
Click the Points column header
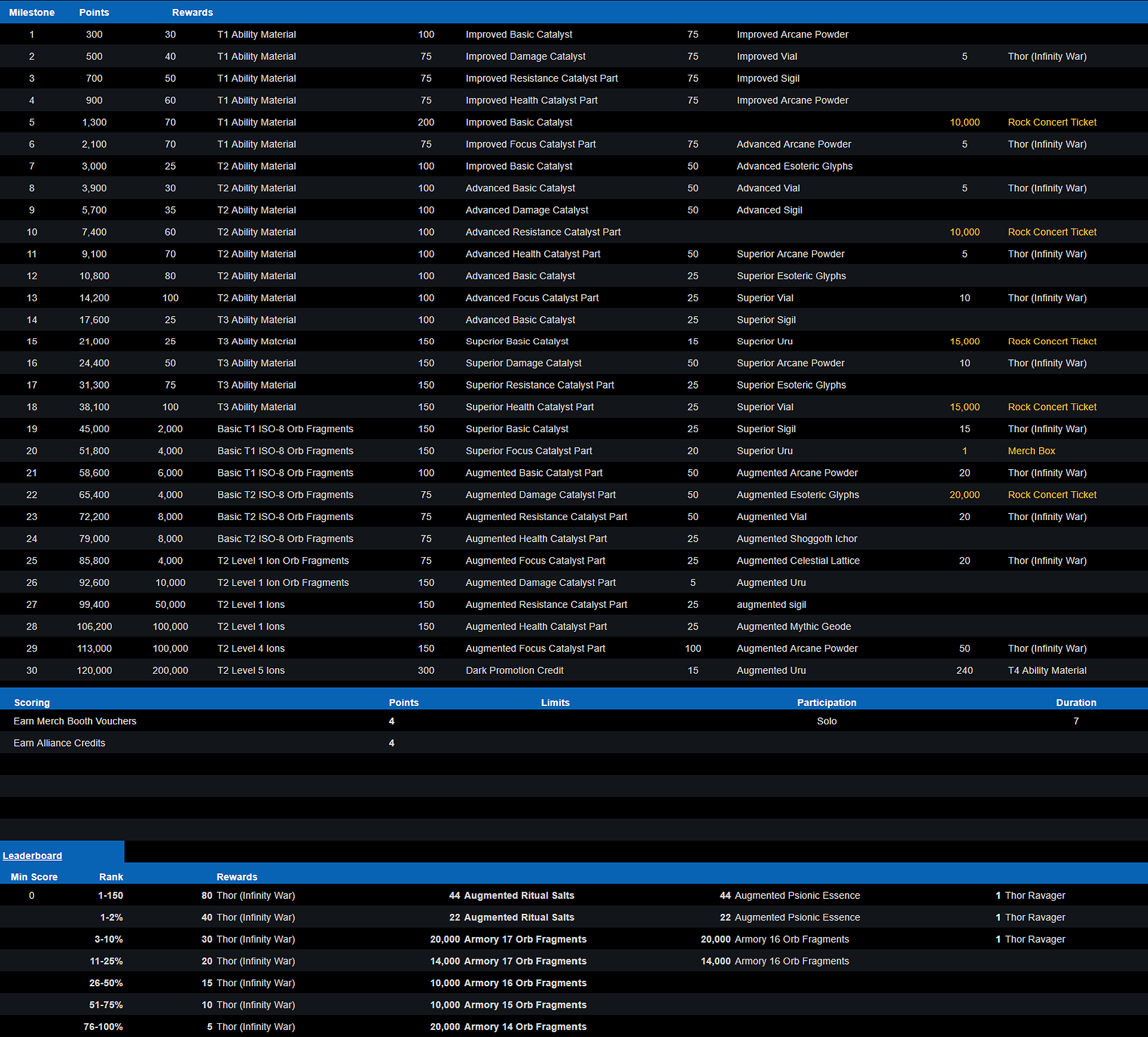tap(94, 12)
